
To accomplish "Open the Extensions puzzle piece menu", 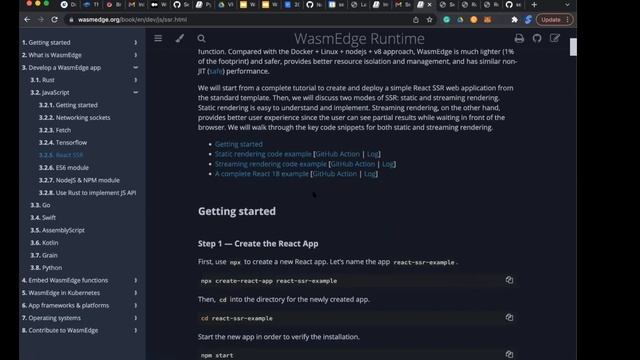I will [x=514, y=20].
